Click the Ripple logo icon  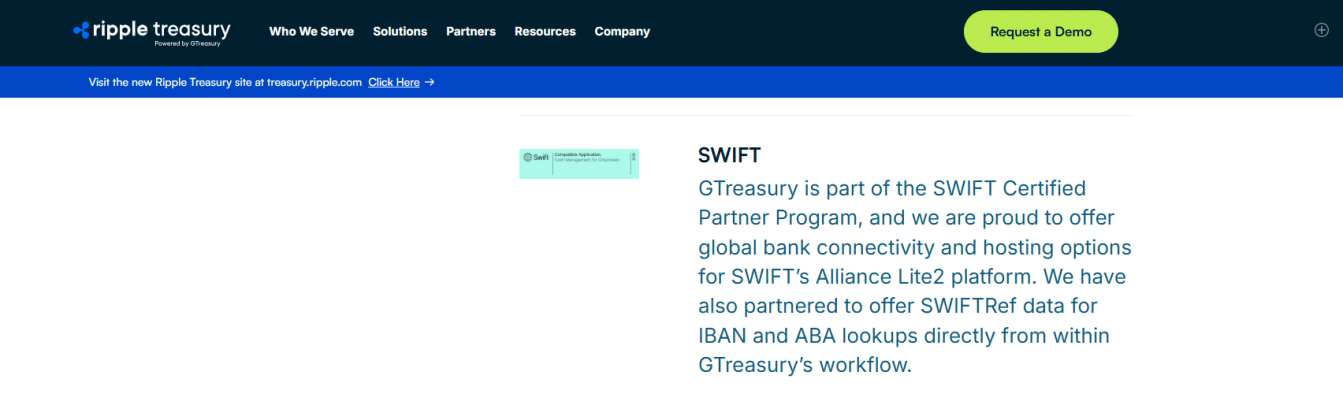coord(82,31)
